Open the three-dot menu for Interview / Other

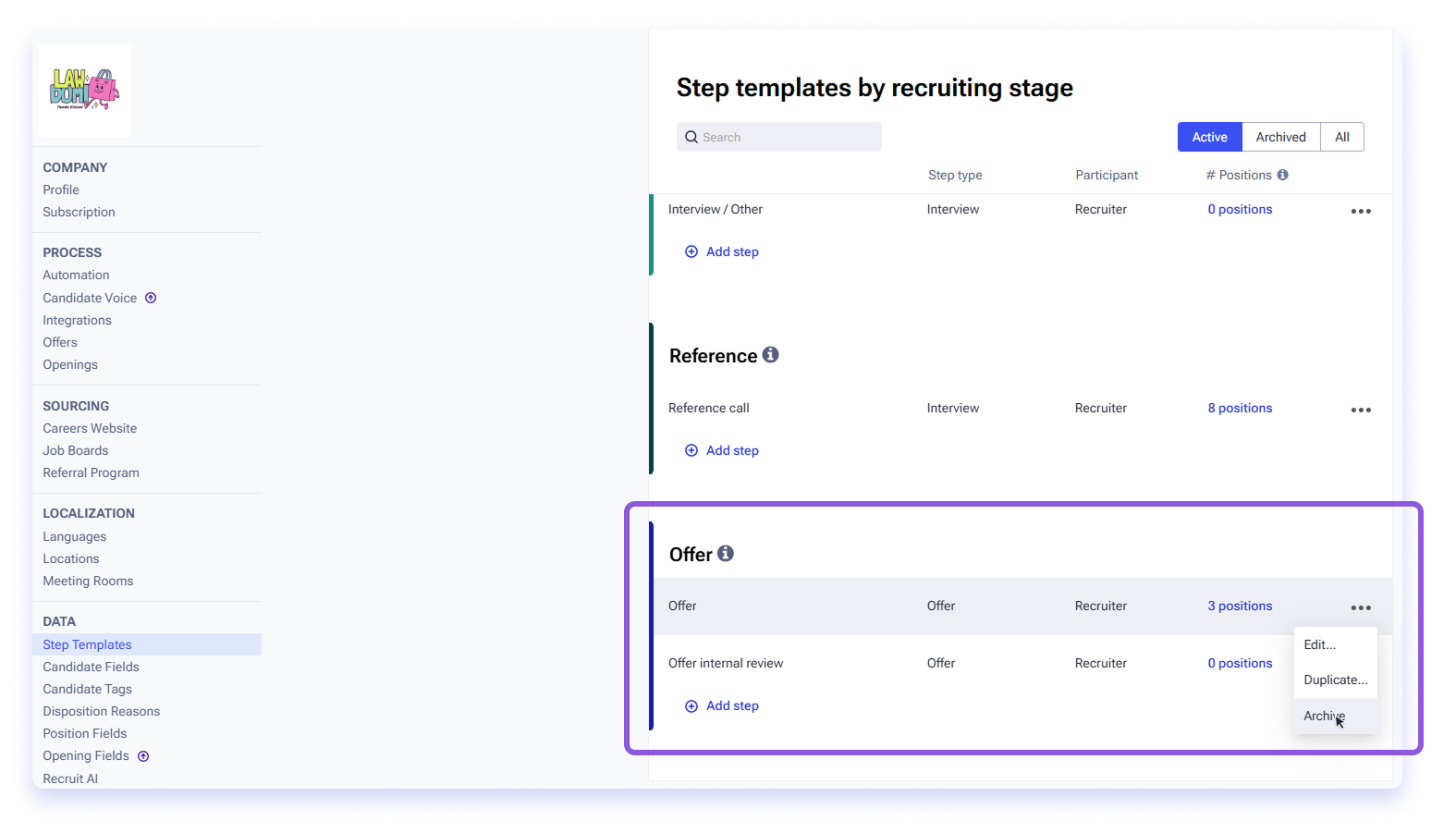tap(1361, 211)
